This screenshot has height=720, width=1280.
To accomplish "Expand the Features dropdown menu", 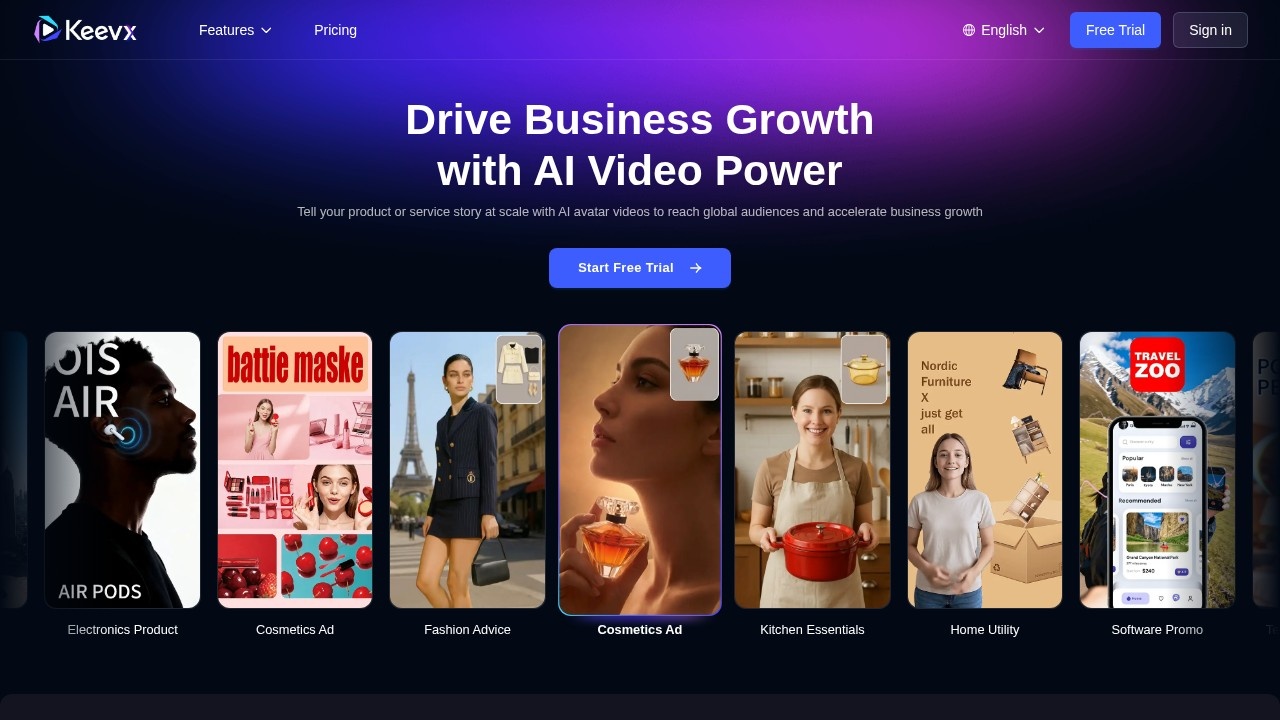I will click(x=235, y=30).
